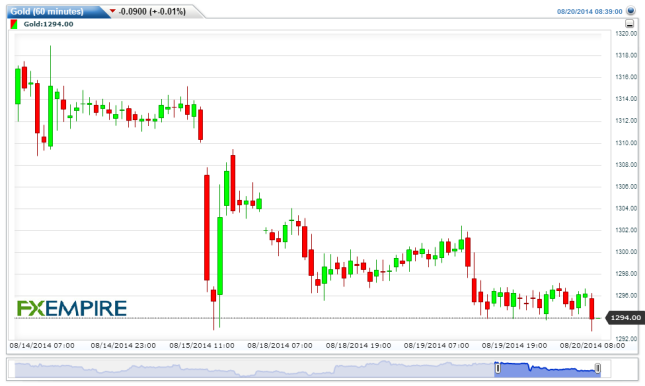Click the left handle of the range slider
The width and height of the screenshot is (645, 386).
tap(498, 368)
